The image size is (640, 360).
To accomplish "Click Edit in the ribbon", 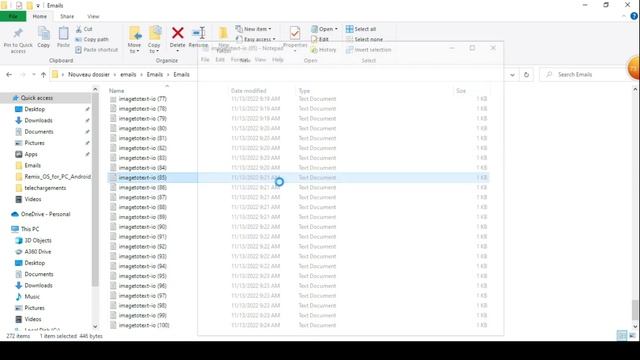I will (x=320, y=39).
